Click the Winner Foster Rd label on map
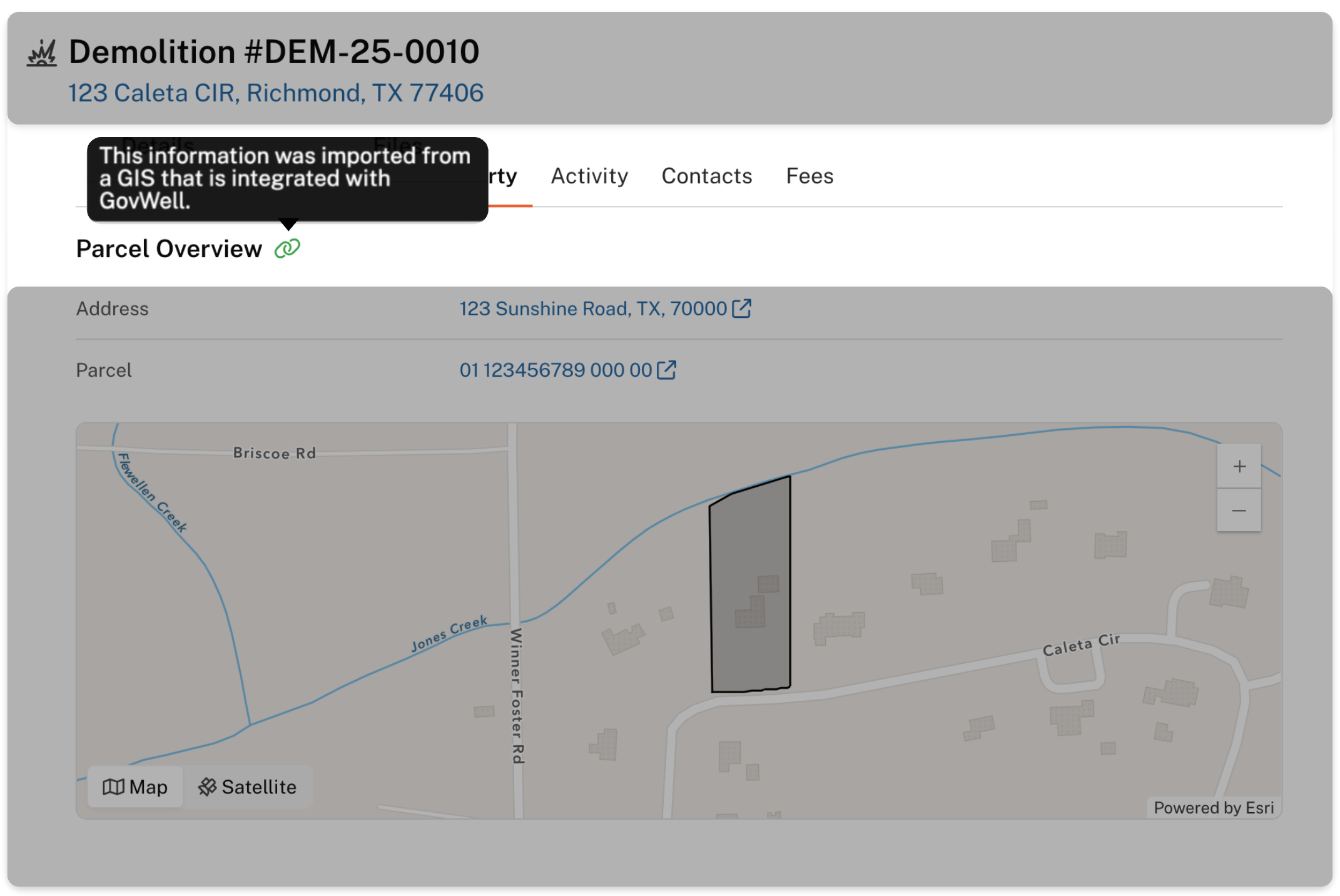Image resolution: width=1340 pixels, height=896 pixels. (517, 696)
